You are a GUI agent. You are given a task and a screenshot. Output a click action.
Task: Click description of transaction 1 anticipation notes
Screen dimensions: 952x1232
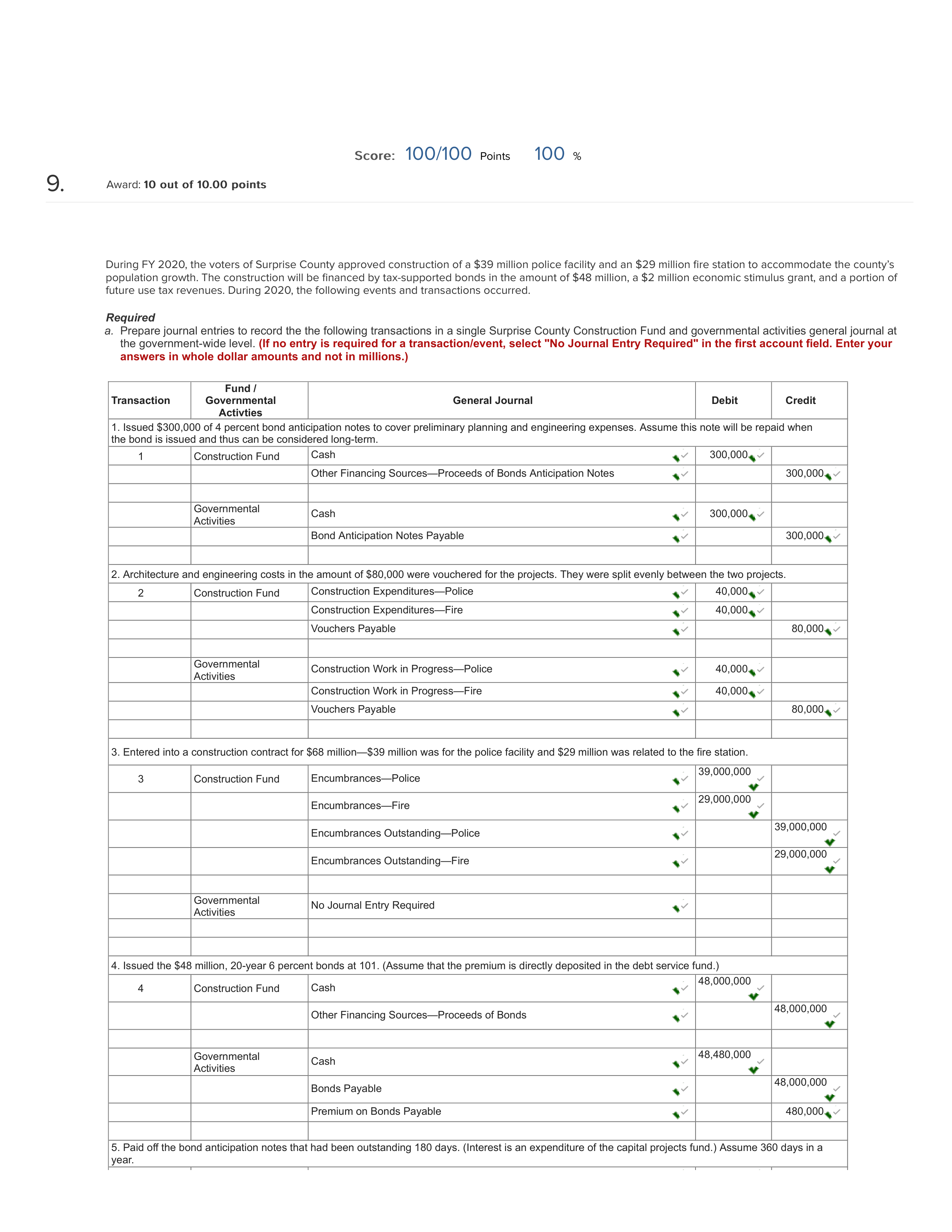pyautogui.click(x=462, y=433)
